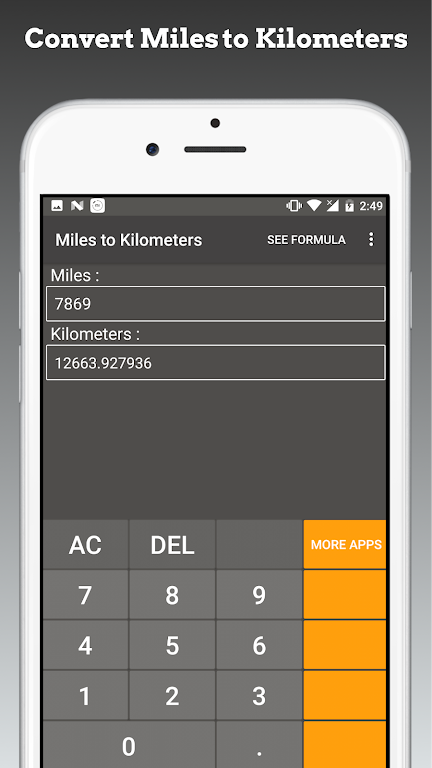The width and height of the screenshot is (432, 768).
Task: Open the three-dot overflow menu
Action: pos(371,240)
